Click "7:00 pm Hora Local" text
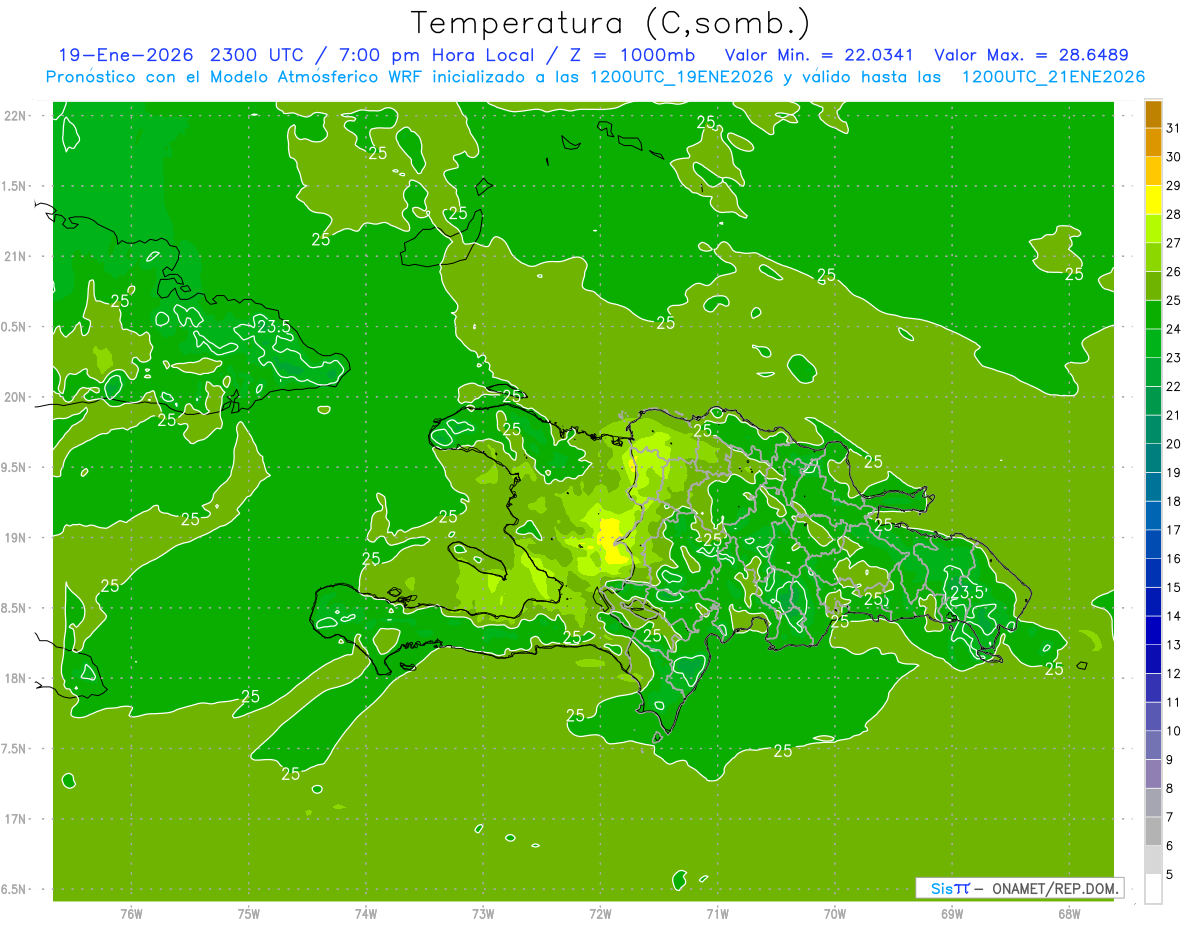Image resolution: width=1200 pixels, height=927 pixels. pos(438,55)
